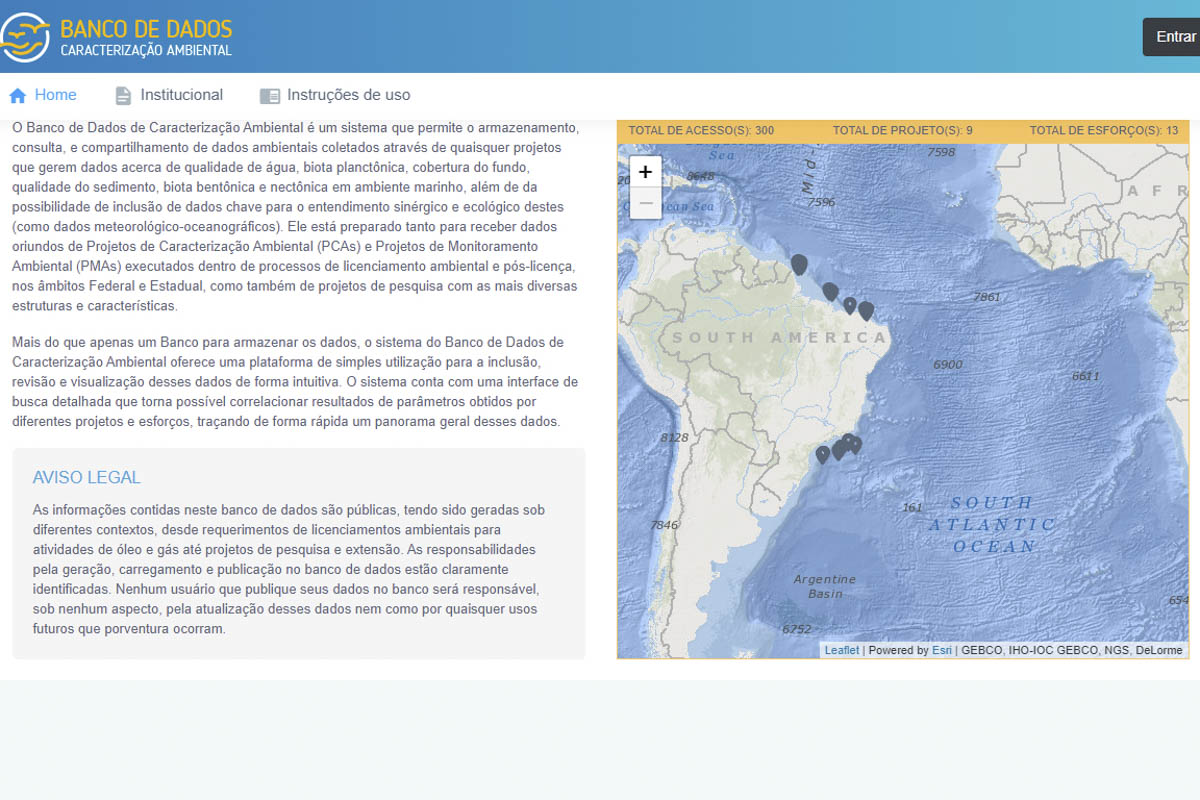Open the Esri attribution link

942,650
